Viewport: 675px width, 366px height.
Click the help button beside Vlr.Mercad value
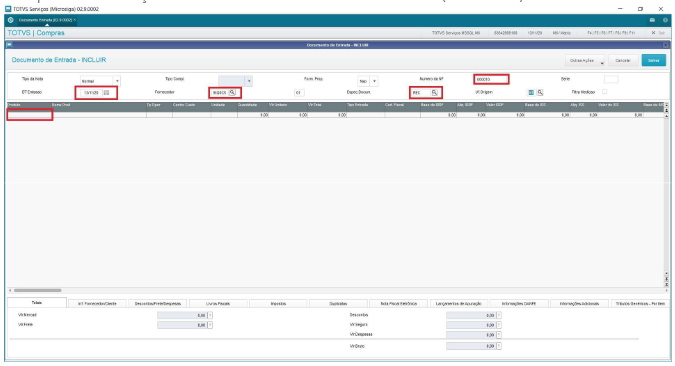[x=210, y=316]
